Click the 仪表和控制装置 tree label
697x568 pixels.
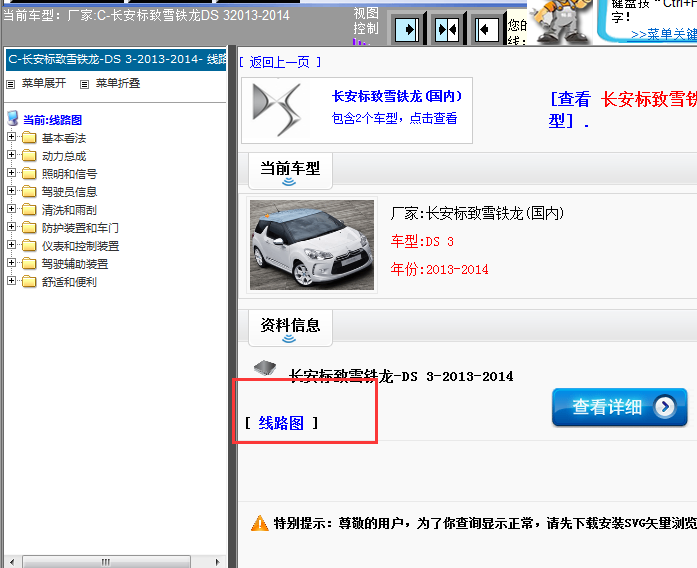pyautogui.click(x=80, y=246)
